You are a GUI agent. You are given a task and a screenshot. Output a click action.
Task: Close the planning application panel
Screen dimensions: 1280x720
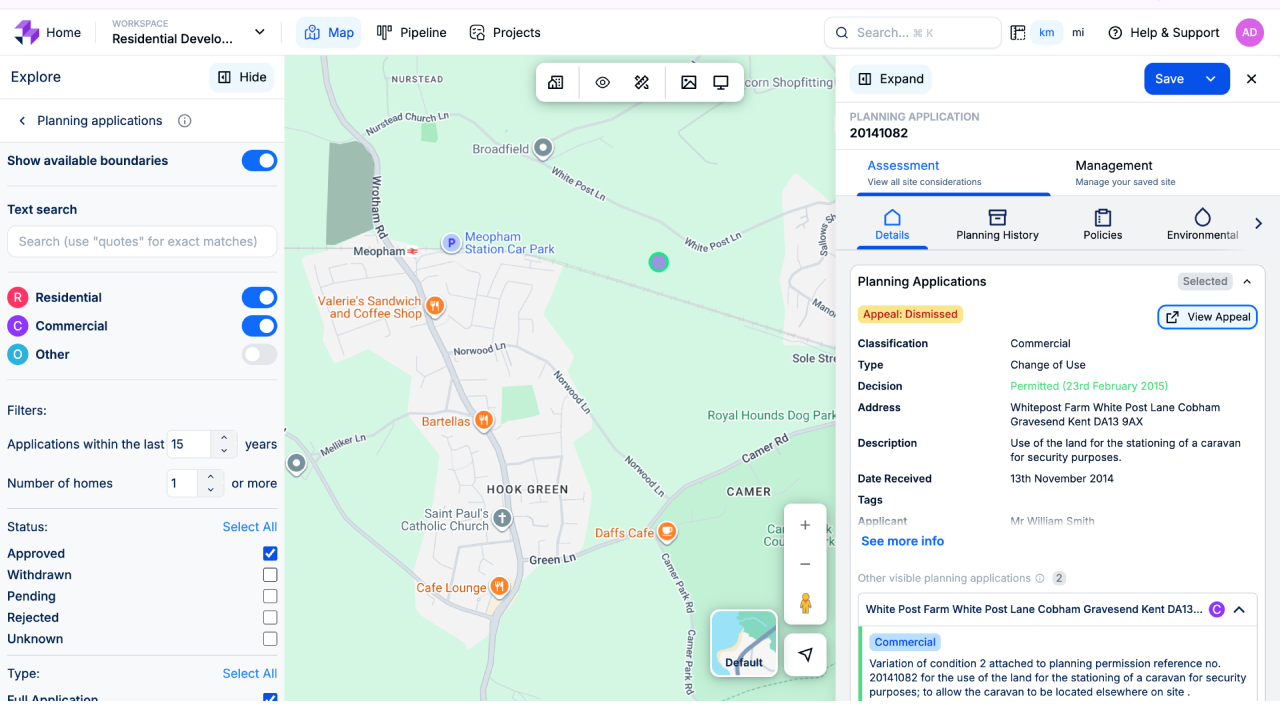point(1251,79)
